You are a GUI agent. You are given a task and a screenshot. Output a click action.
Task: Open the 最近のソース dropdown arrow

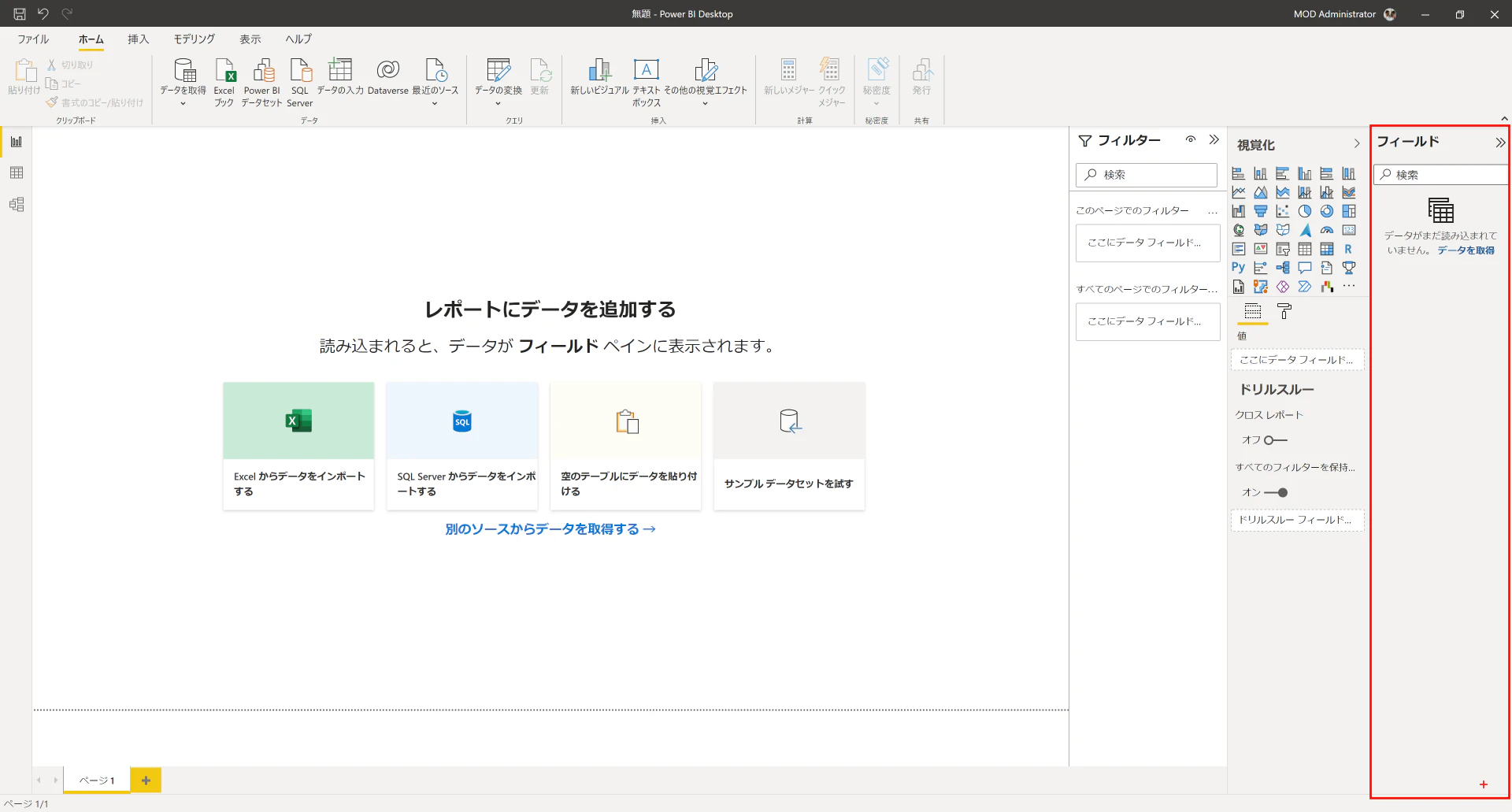(435, 103)
